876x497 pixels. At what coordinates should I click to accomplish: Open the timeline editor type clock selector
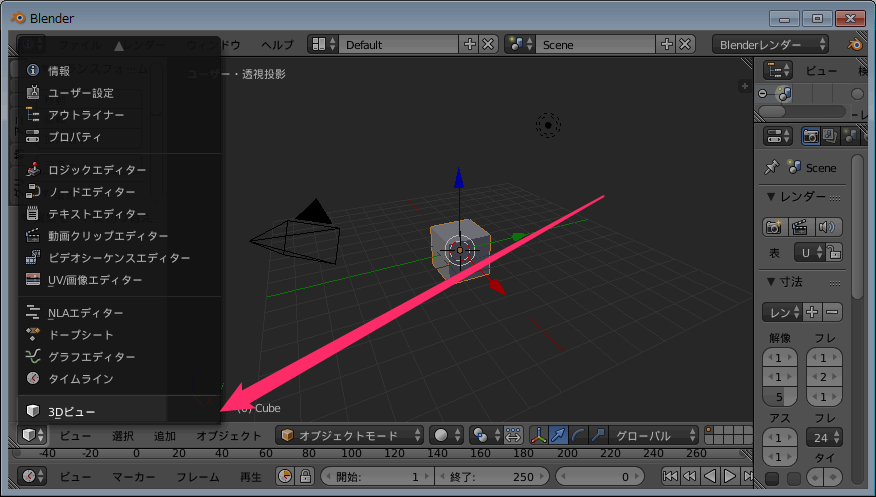(32, 476)
